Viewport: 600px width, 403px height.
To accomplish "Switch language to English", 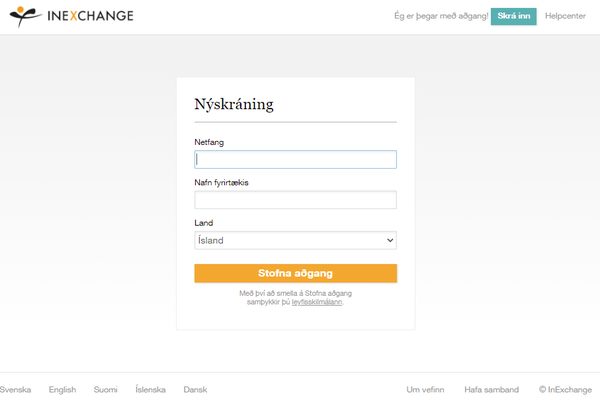I will 62,389.
